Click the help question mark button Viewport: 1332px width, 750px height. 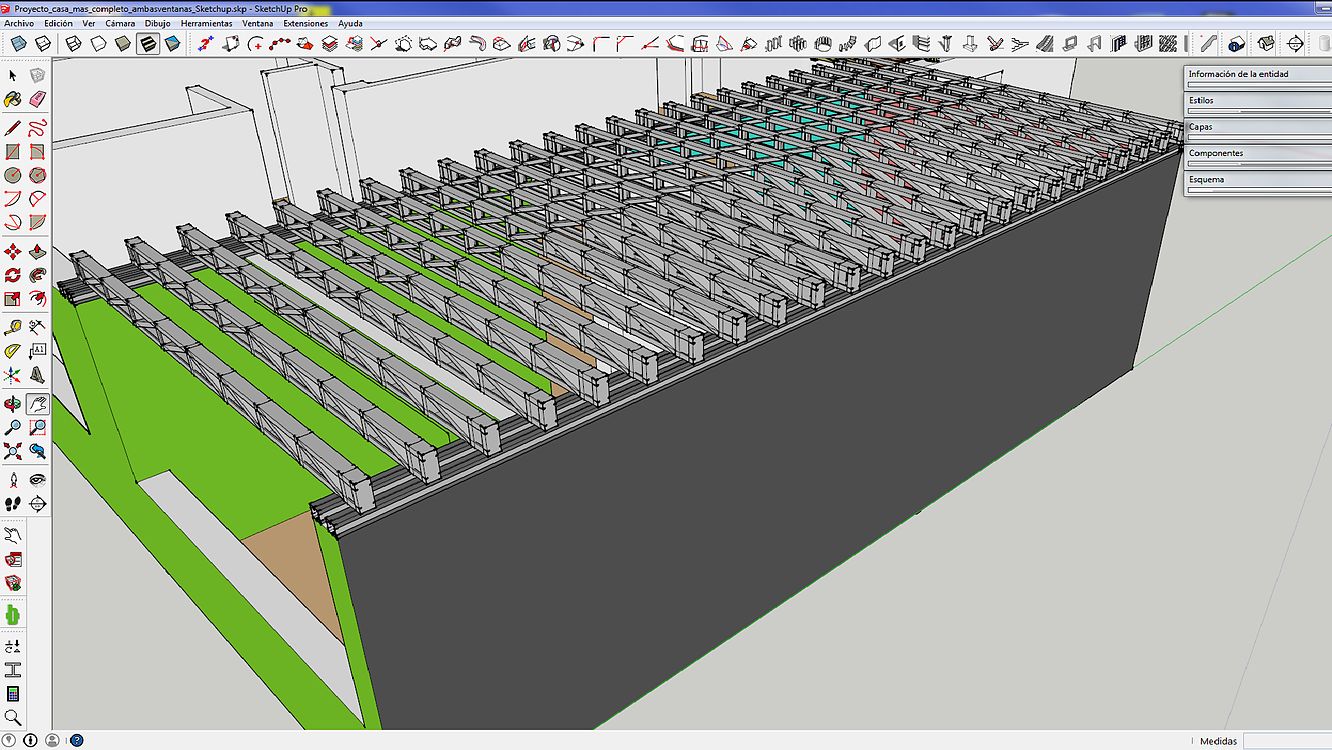point(76,741)
